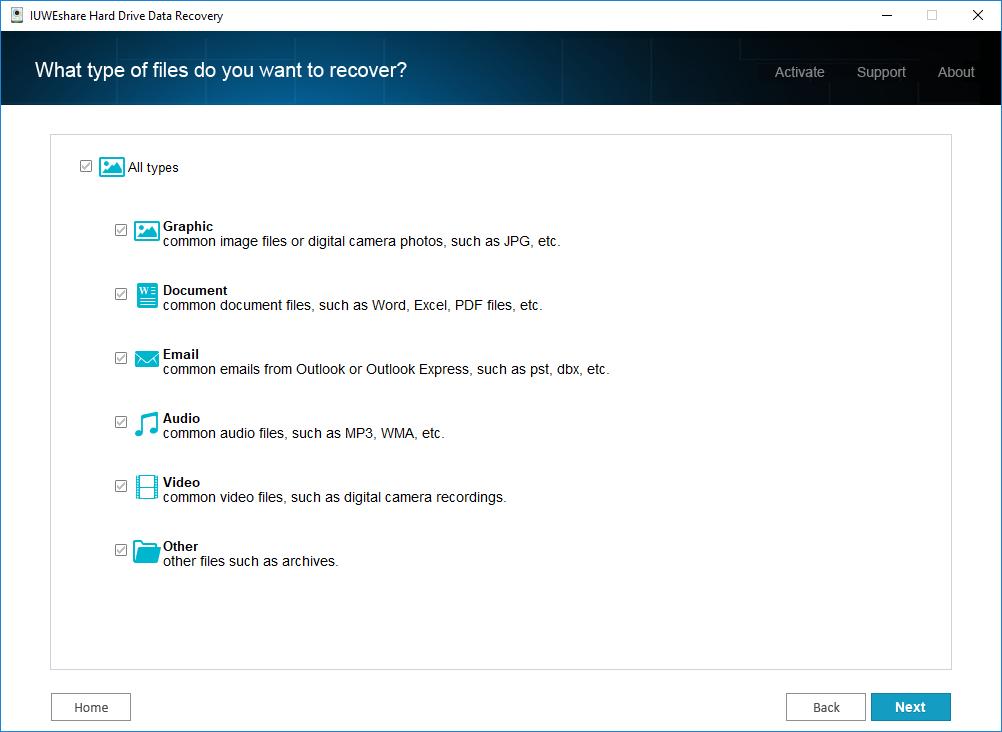Uncheck the Email recovery option

click(x=120, y=358)
